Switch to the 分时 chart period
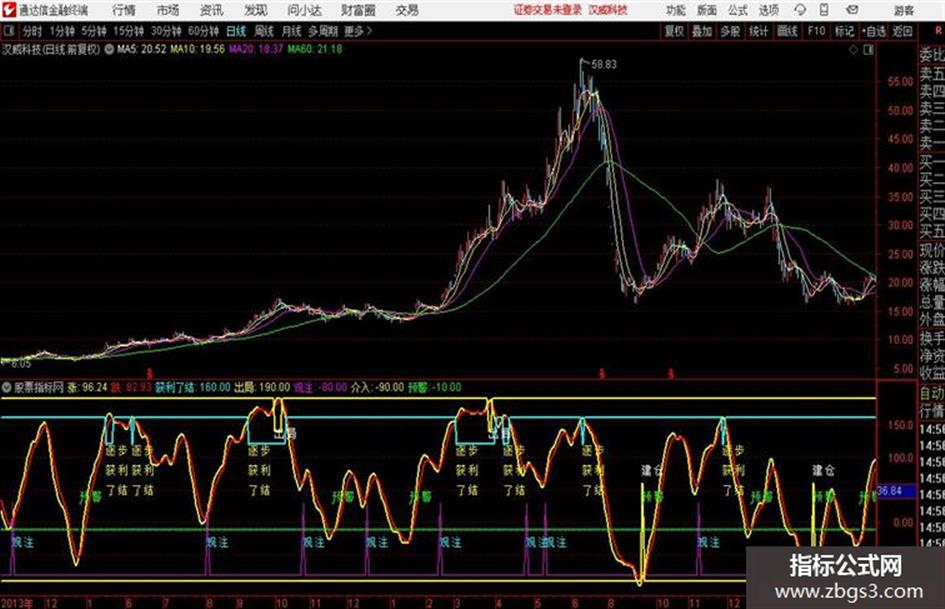Viewport: 945px width, 609px height. [x=33, y=31]
